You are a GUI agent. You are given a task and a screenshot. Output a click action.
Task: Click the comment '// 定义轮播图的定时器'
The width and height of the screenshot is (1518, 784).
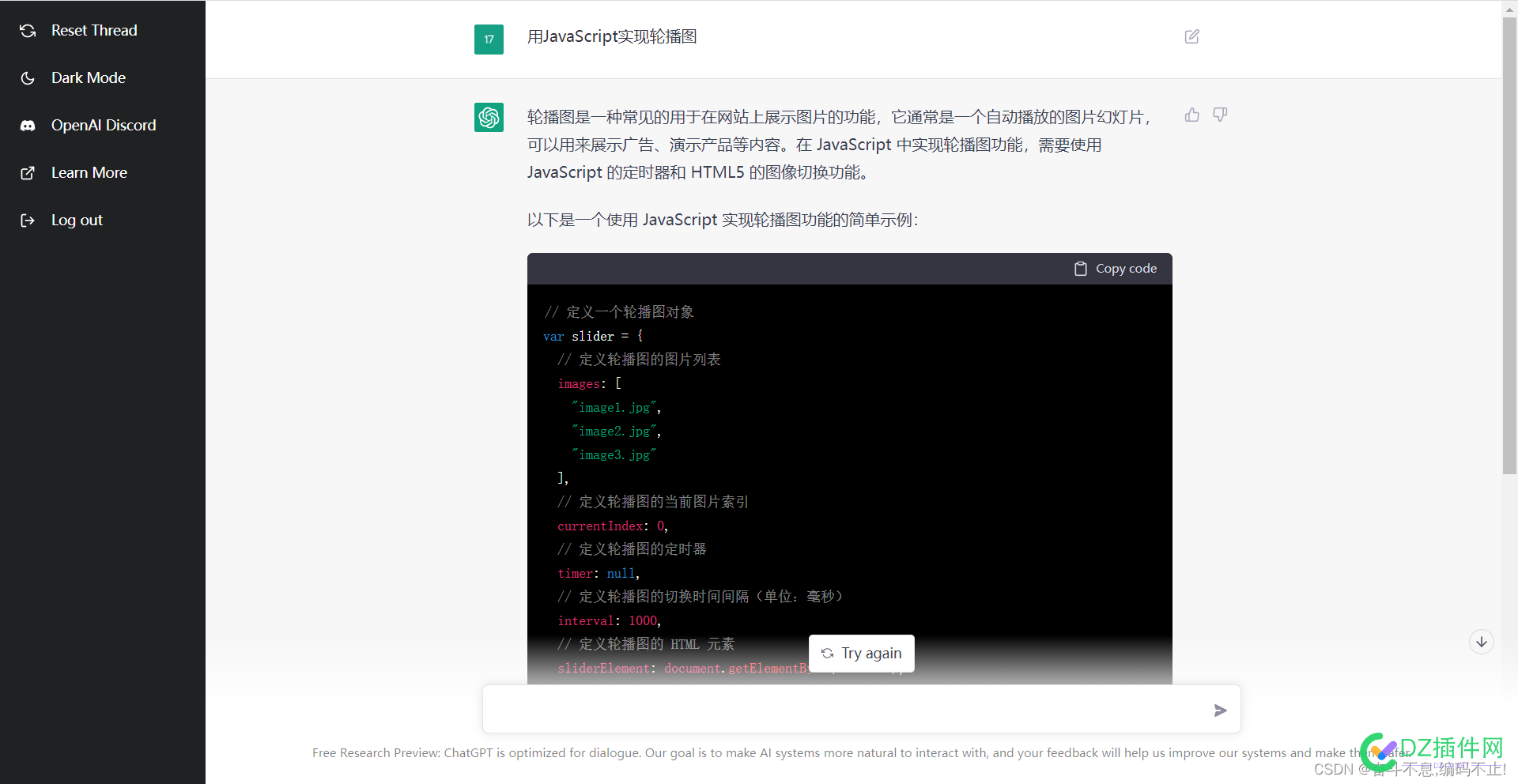pyautogui.click(x=632, y=549)
